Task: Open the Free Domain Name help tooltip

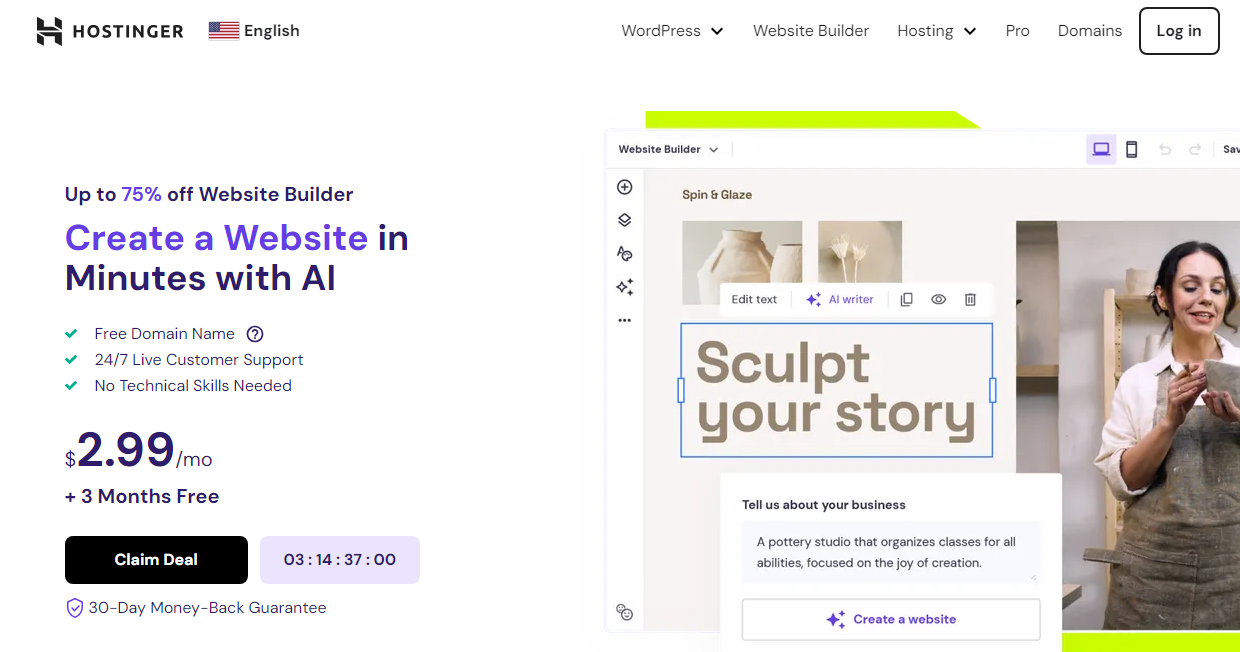Action: click(x=254, y=334)
